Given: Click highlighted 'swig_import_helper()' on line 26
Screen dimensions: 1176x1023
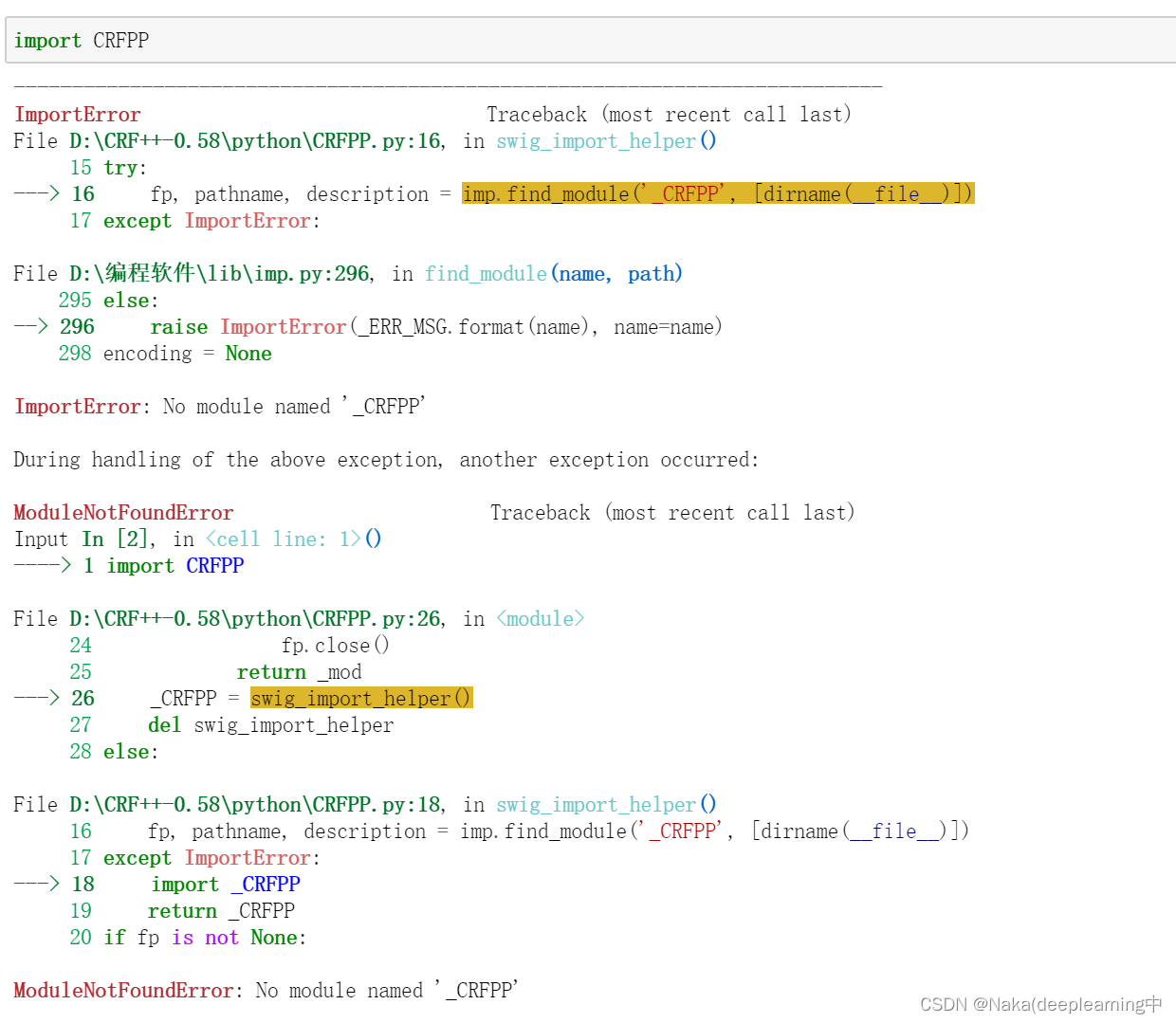Looking at the screenshot, I should pos(361,699).
